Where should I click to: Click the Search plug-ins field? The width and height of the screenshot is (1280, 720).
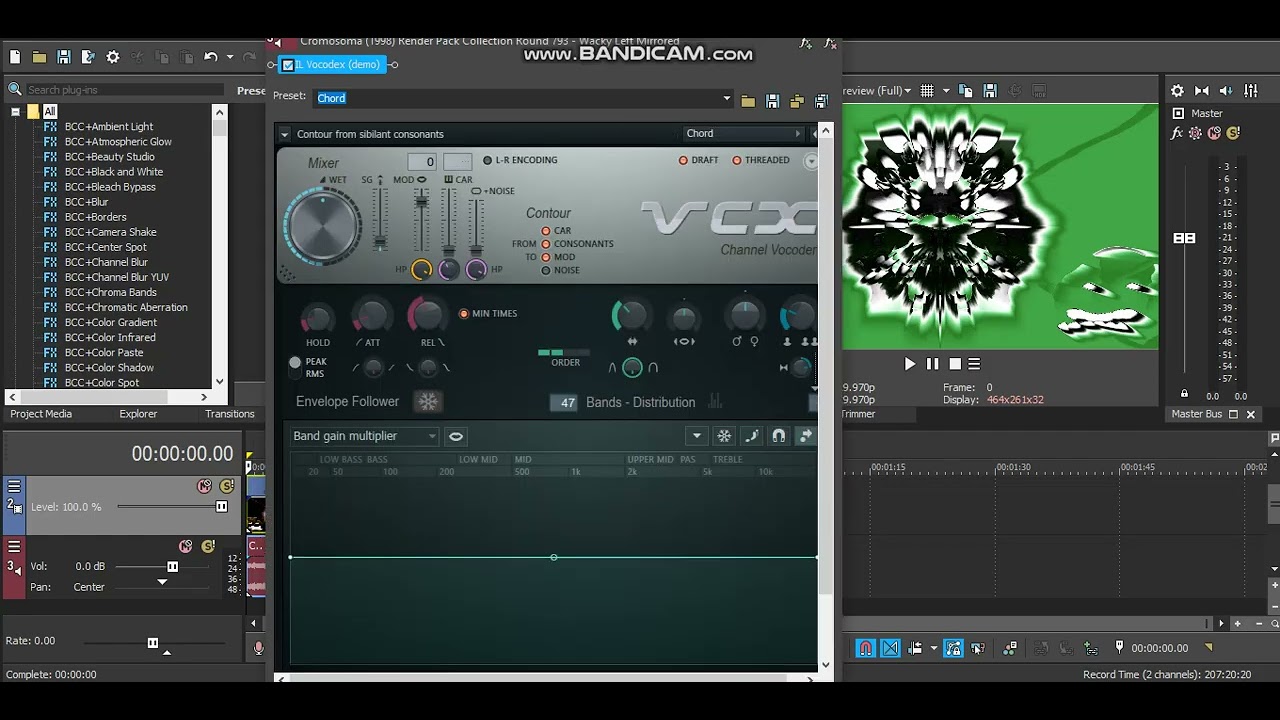coord(125,90)
